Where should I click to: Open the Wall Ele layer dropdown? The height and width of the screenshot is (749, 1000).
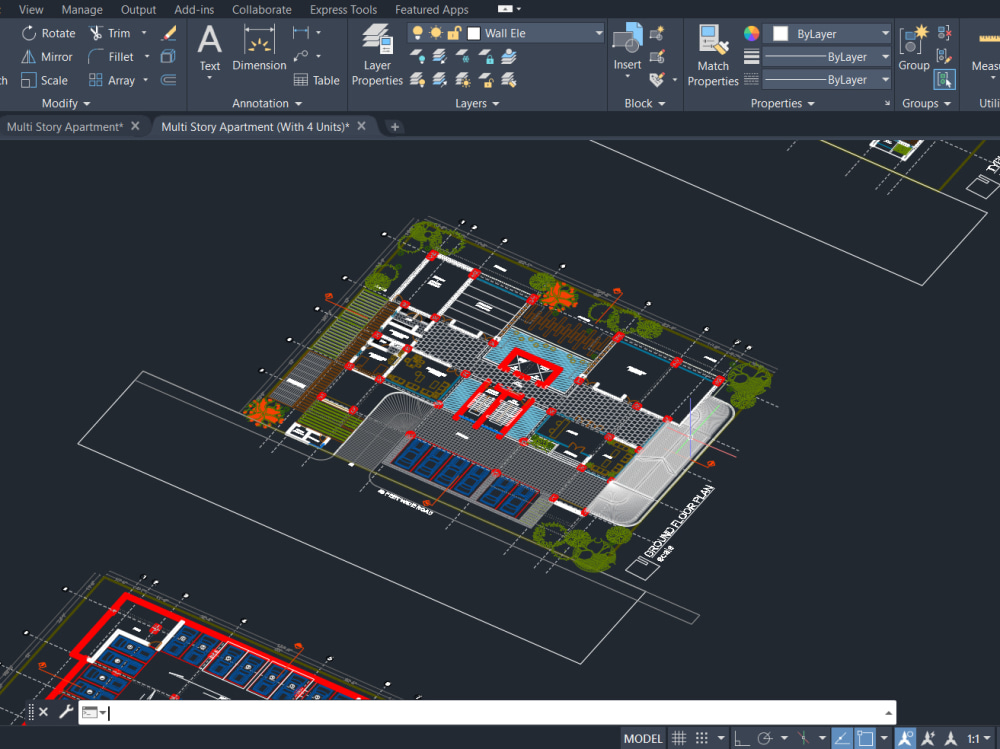[599, 31]
